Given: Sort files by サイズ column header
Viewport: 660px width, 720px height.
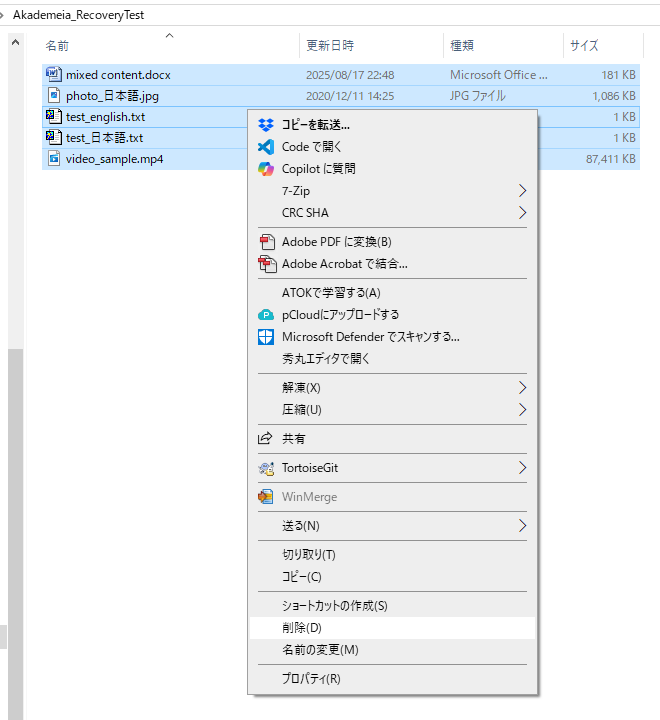Looking at the screenshot, I should pos(603,45).
